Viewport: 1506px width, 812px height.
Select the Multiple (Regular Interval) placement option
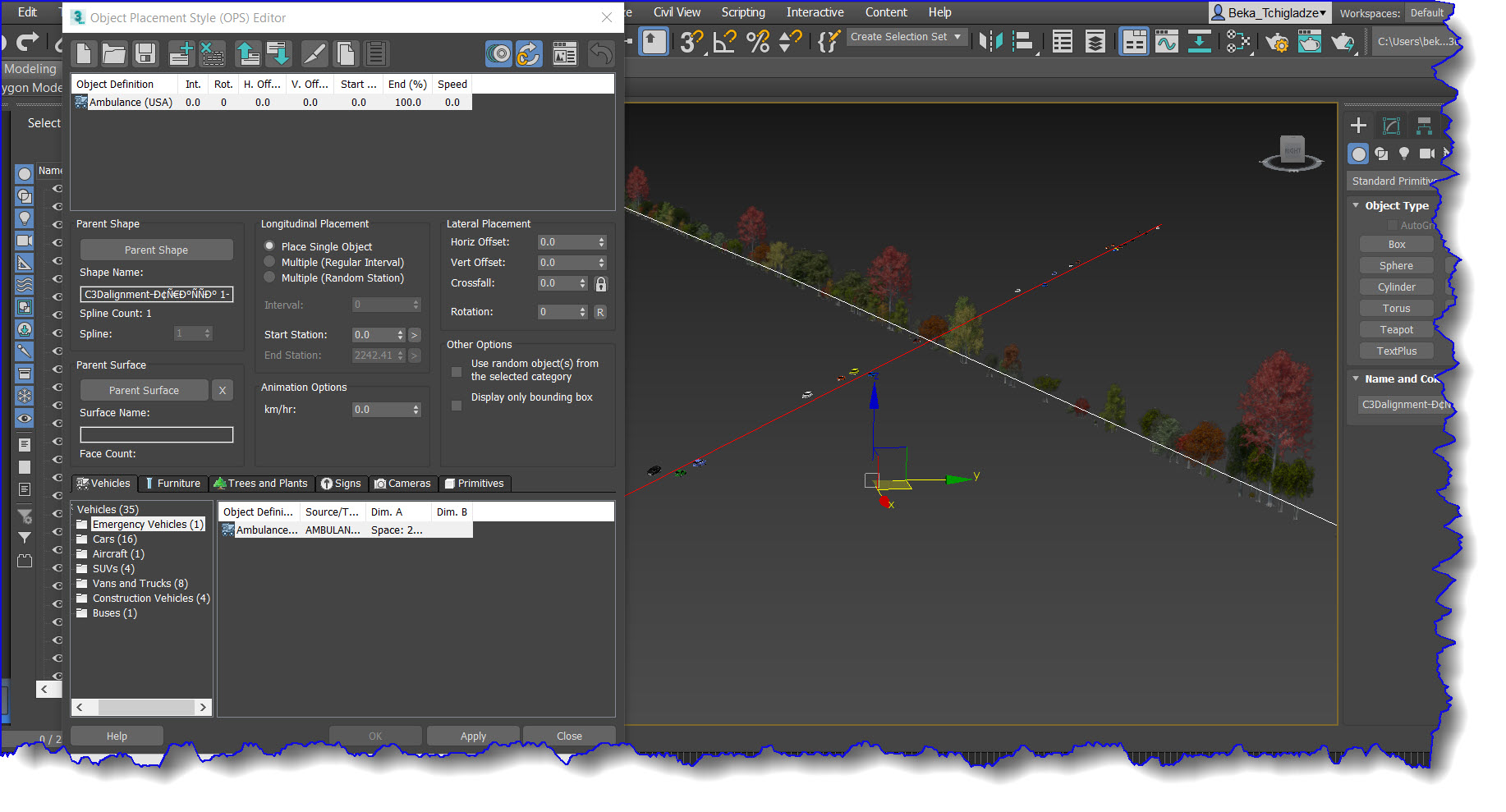point(269,261)
